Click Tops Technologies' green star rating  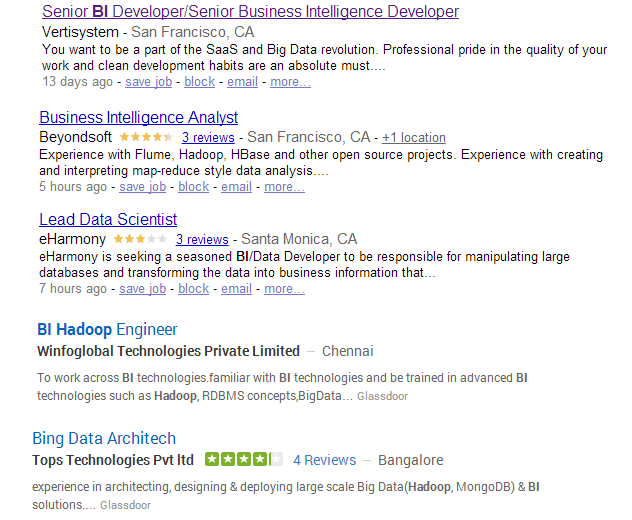[244, 459]
